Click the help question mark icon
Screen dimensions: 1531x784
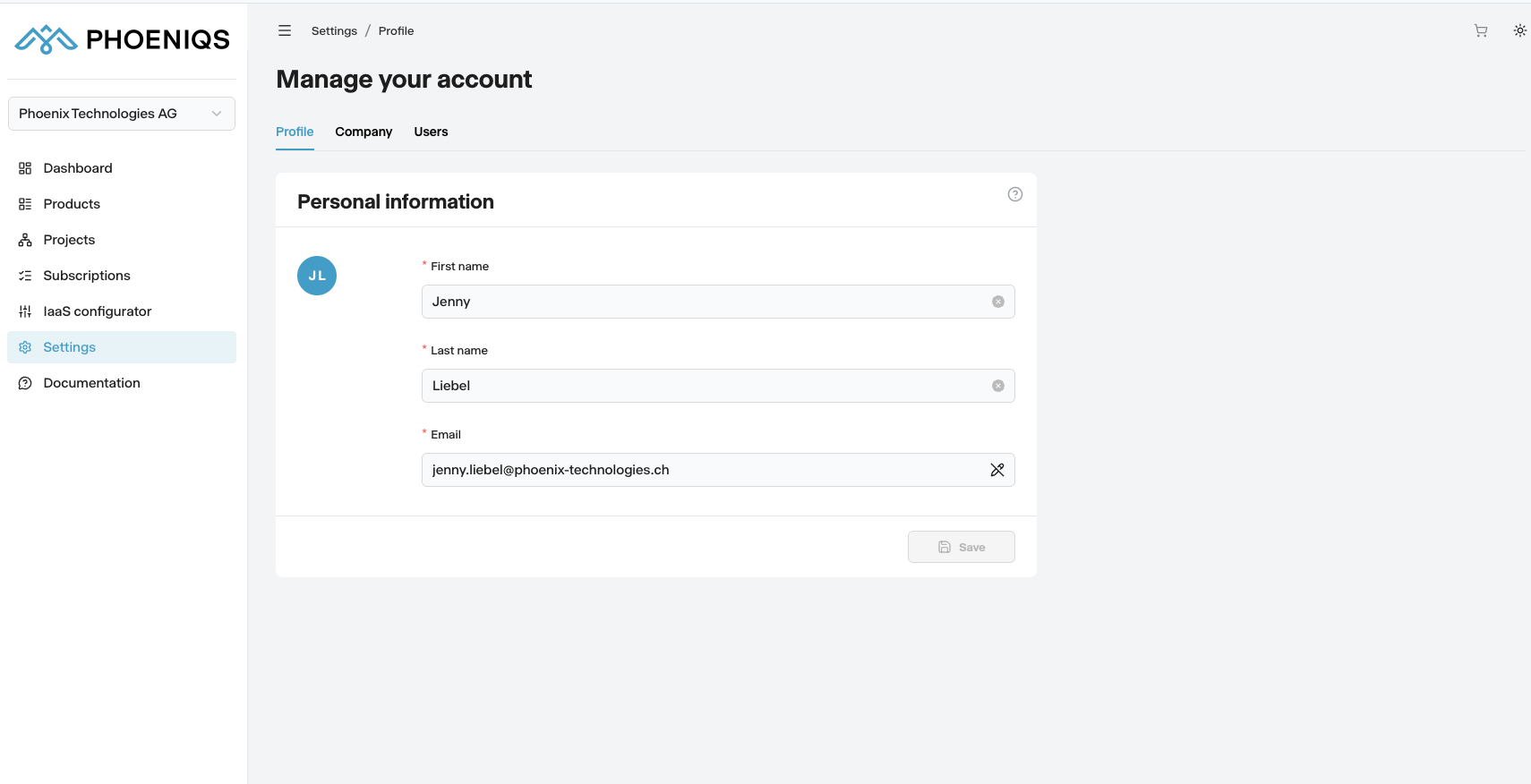(x=1014, y=194)
